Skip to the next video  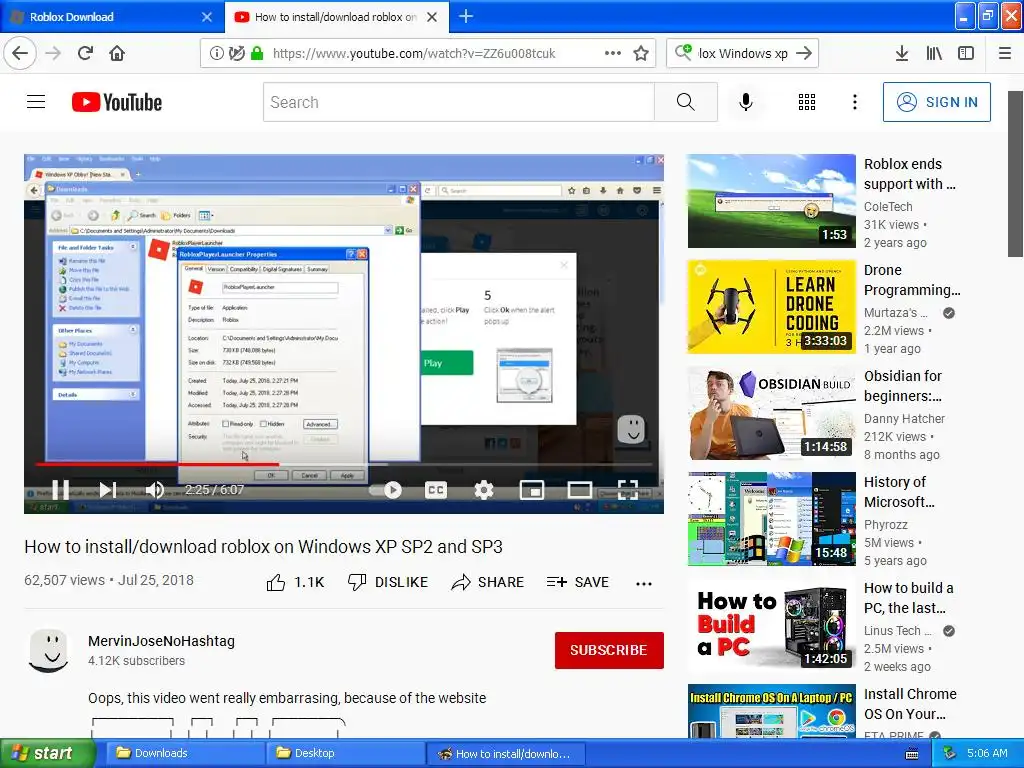(108, 489)
